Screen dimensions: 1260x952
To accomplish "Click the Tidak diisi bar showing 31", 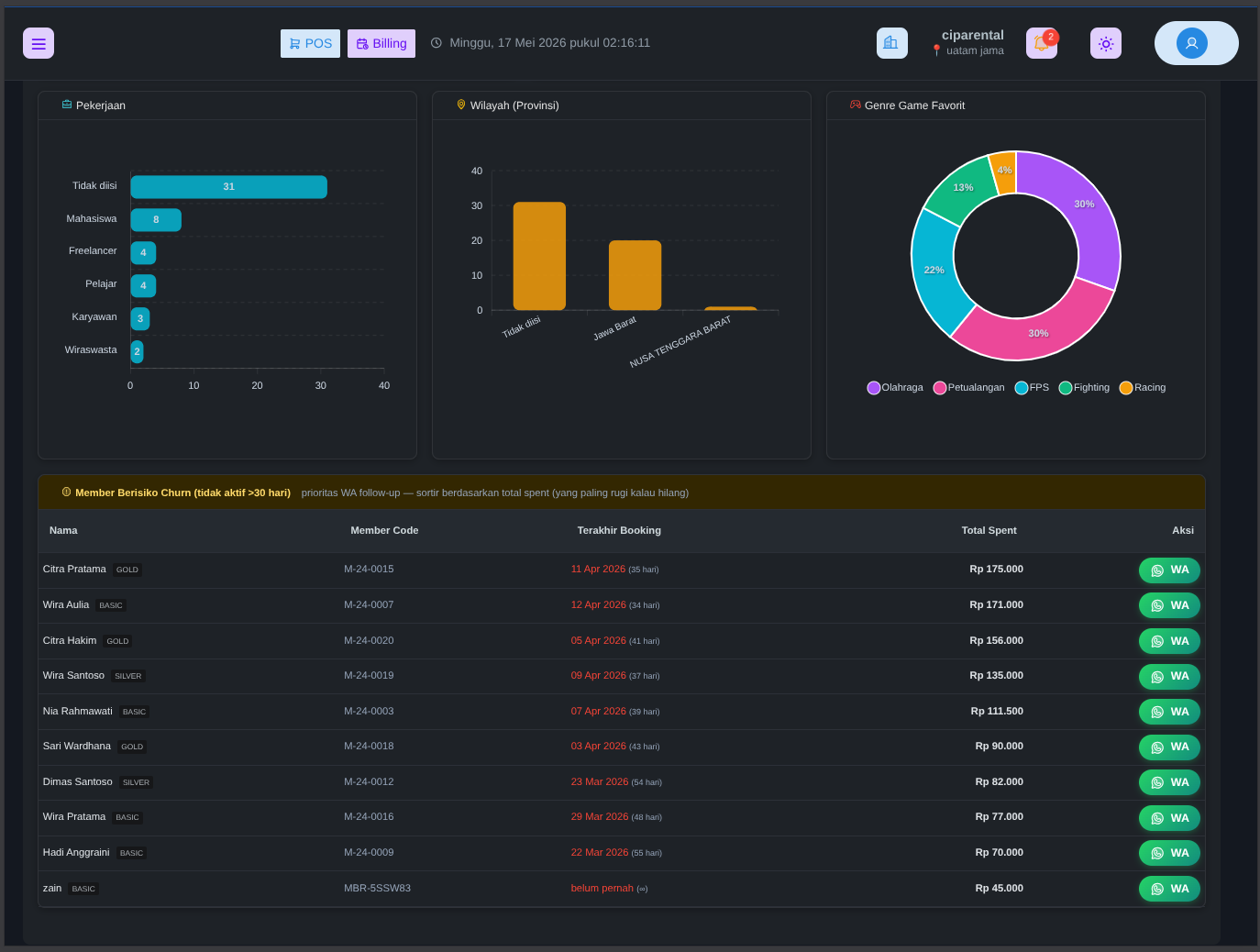I will click(x=228, y=187).
